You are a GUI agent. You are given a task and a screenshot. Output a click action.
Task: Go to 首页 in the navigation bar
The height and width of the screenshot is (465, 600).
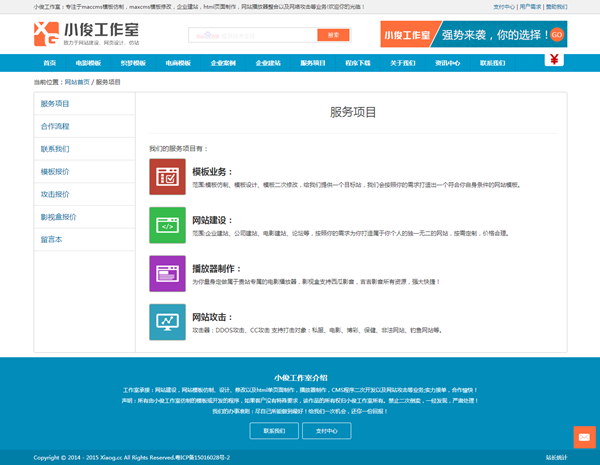coord(50,63)
